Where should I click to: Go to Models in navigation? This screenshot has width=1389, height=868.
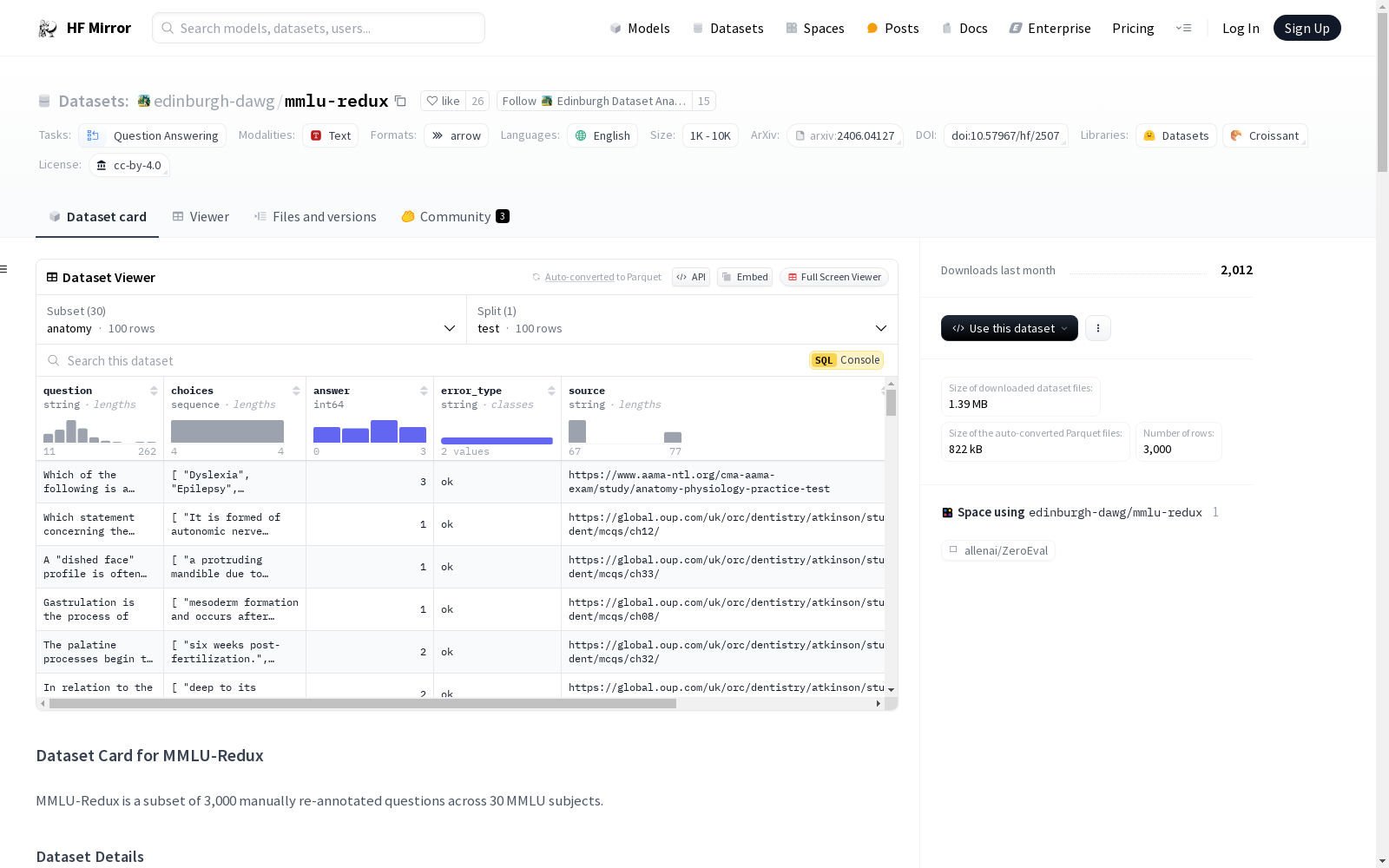tap(640, 28)
